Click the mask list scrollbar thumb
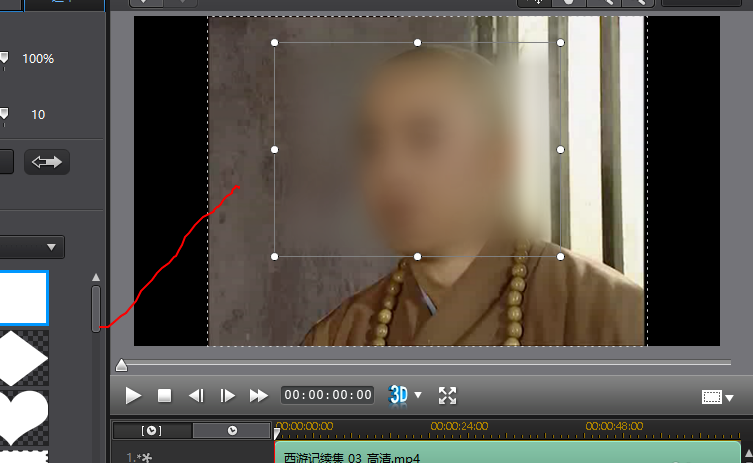Image resolution: width=753 pixels, height=463 pixels. tap(96, 308)
